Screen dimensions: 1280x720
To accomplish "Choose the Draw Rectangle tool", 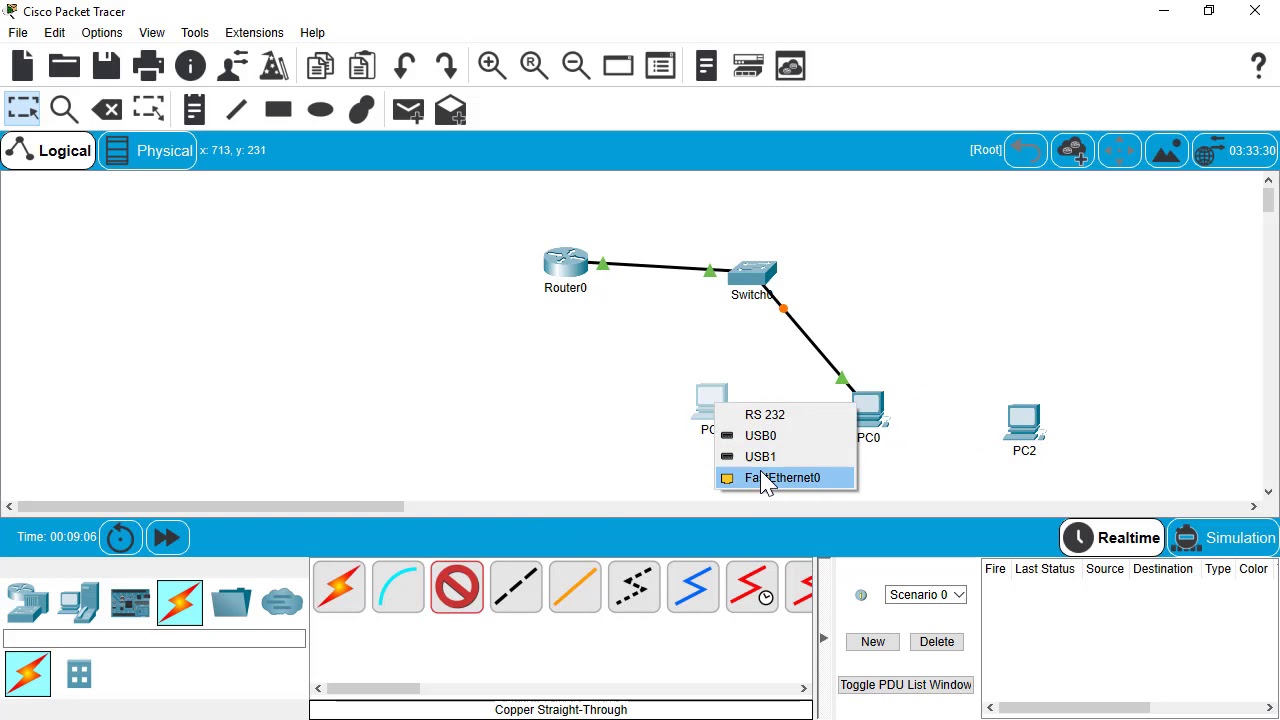I will point(278,109).
